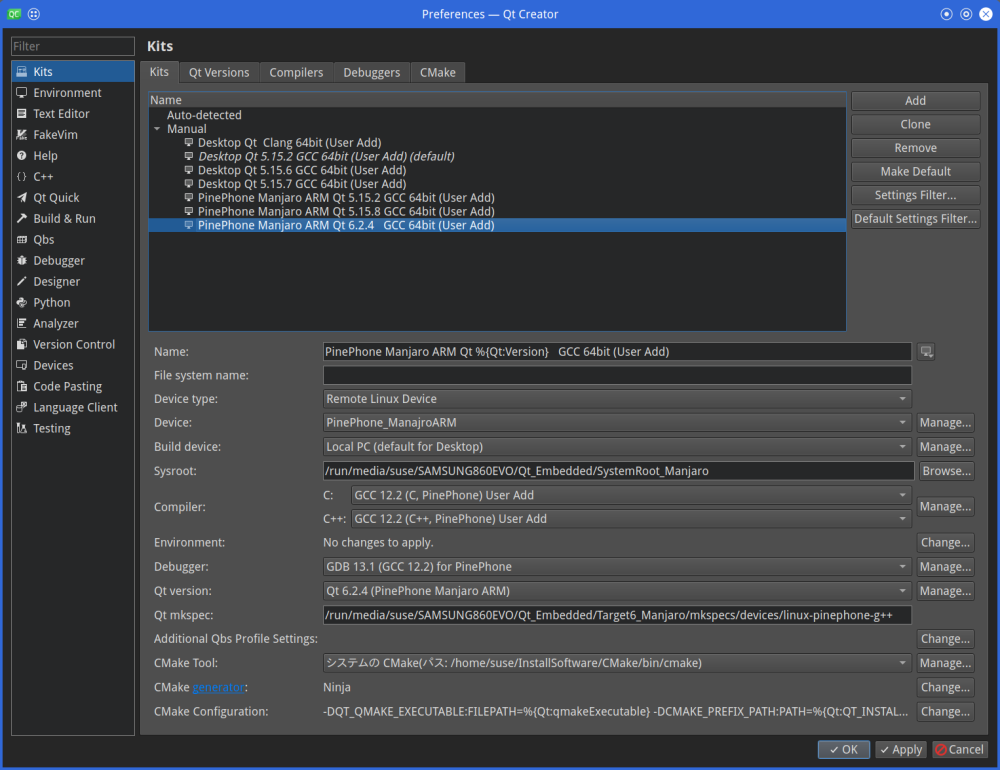Click the OK button

coord(843,750)
